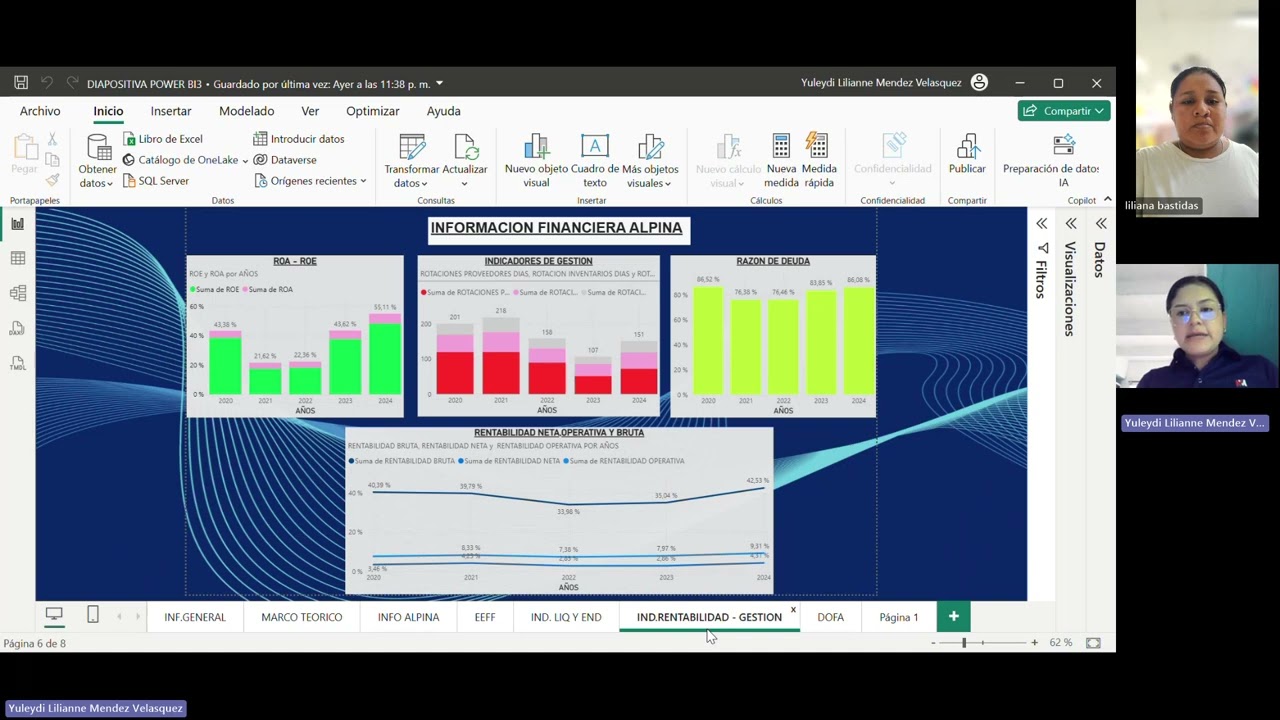Add a new page with plus button
Viewport: 1280px width, 720px height.
coord(953,617)
